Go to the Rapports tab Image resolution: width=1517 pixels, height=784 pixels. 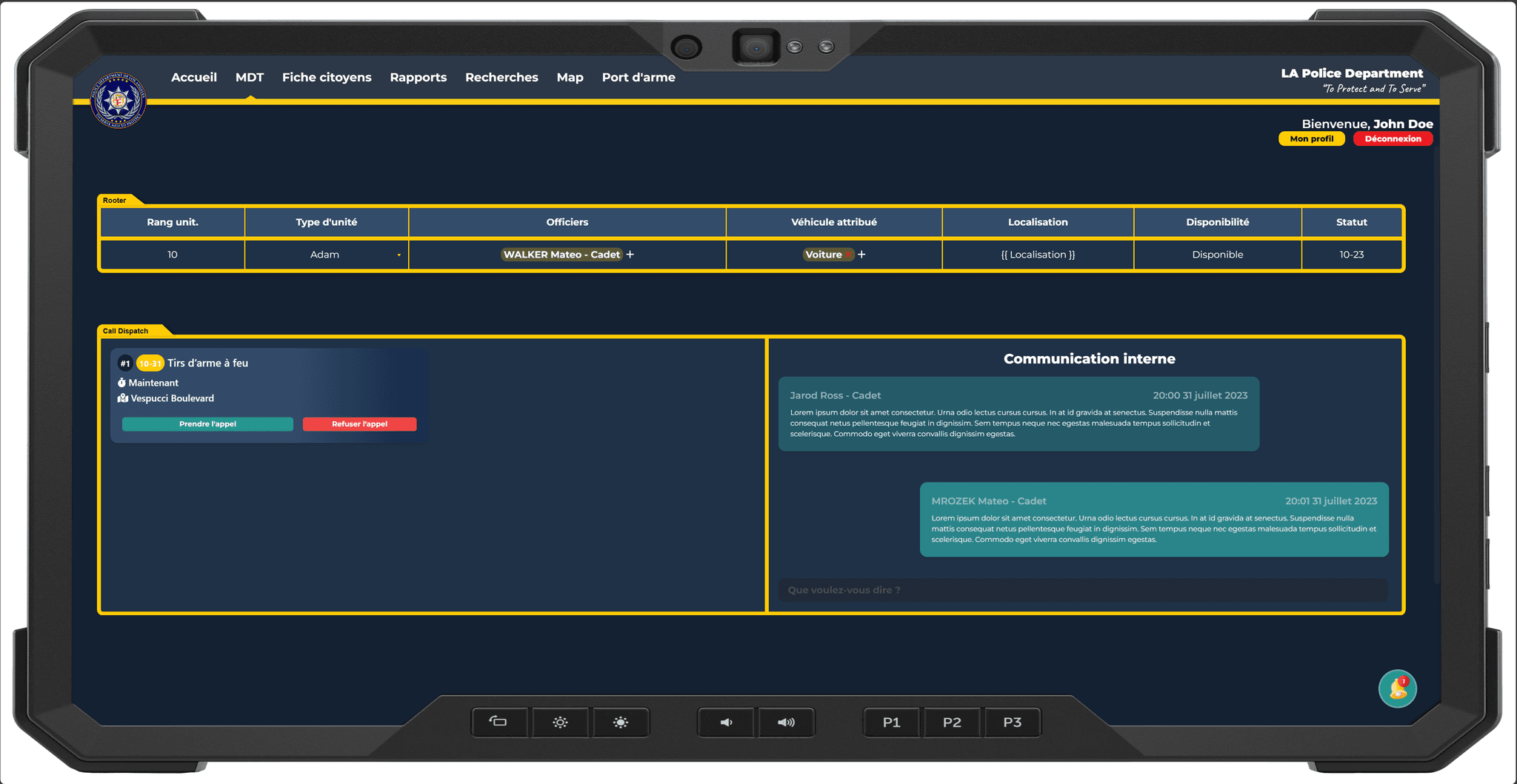(x=419, y=77)
